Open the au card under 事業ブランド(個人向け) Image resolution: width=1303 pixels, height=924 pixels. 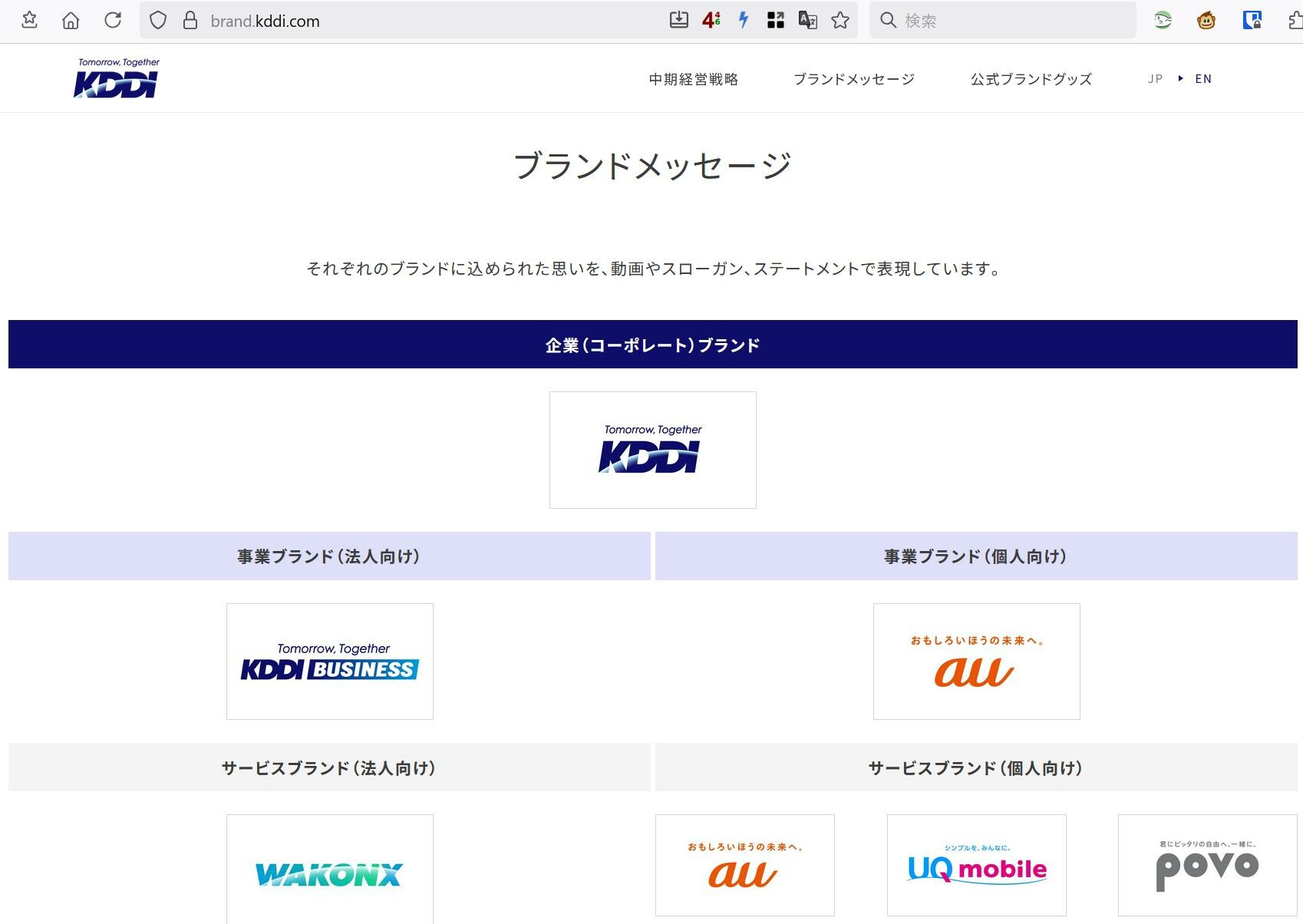tap(977, 662)
